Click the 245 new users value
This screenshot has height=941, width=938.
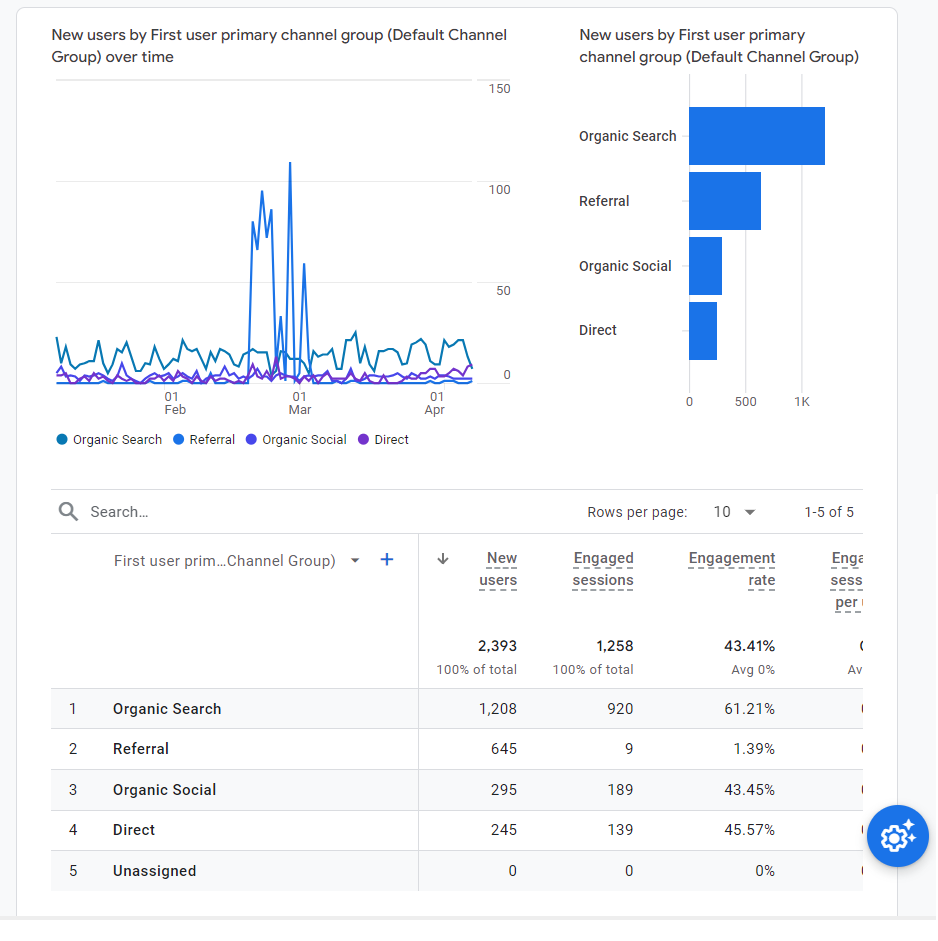[504, 830]
